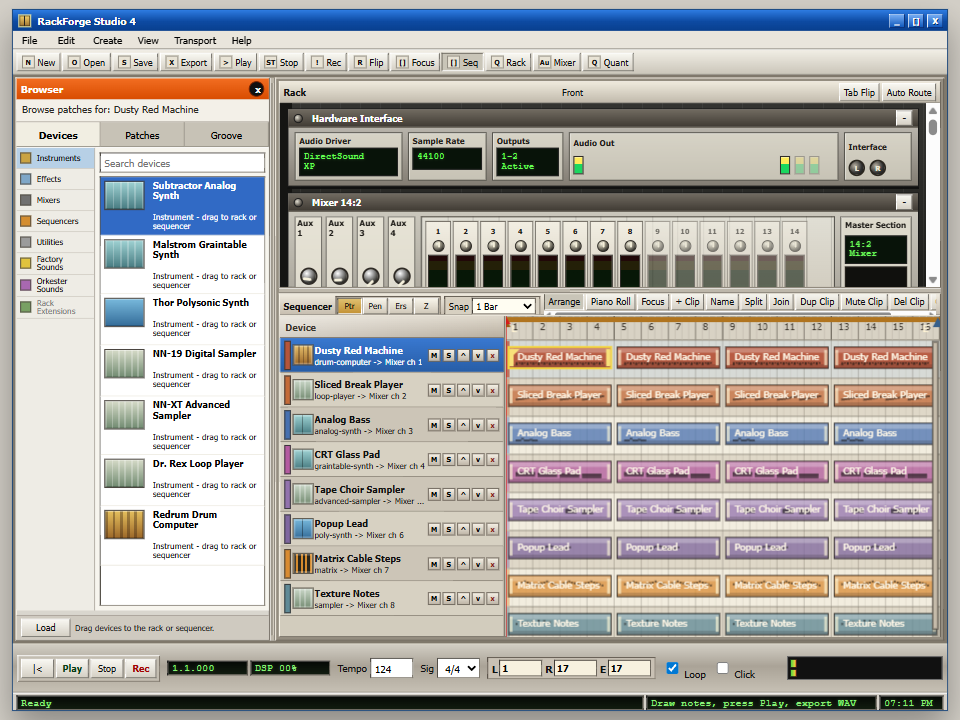Click the Quant toolbar button
Screen dimensions: 960x720
point(609,62)
